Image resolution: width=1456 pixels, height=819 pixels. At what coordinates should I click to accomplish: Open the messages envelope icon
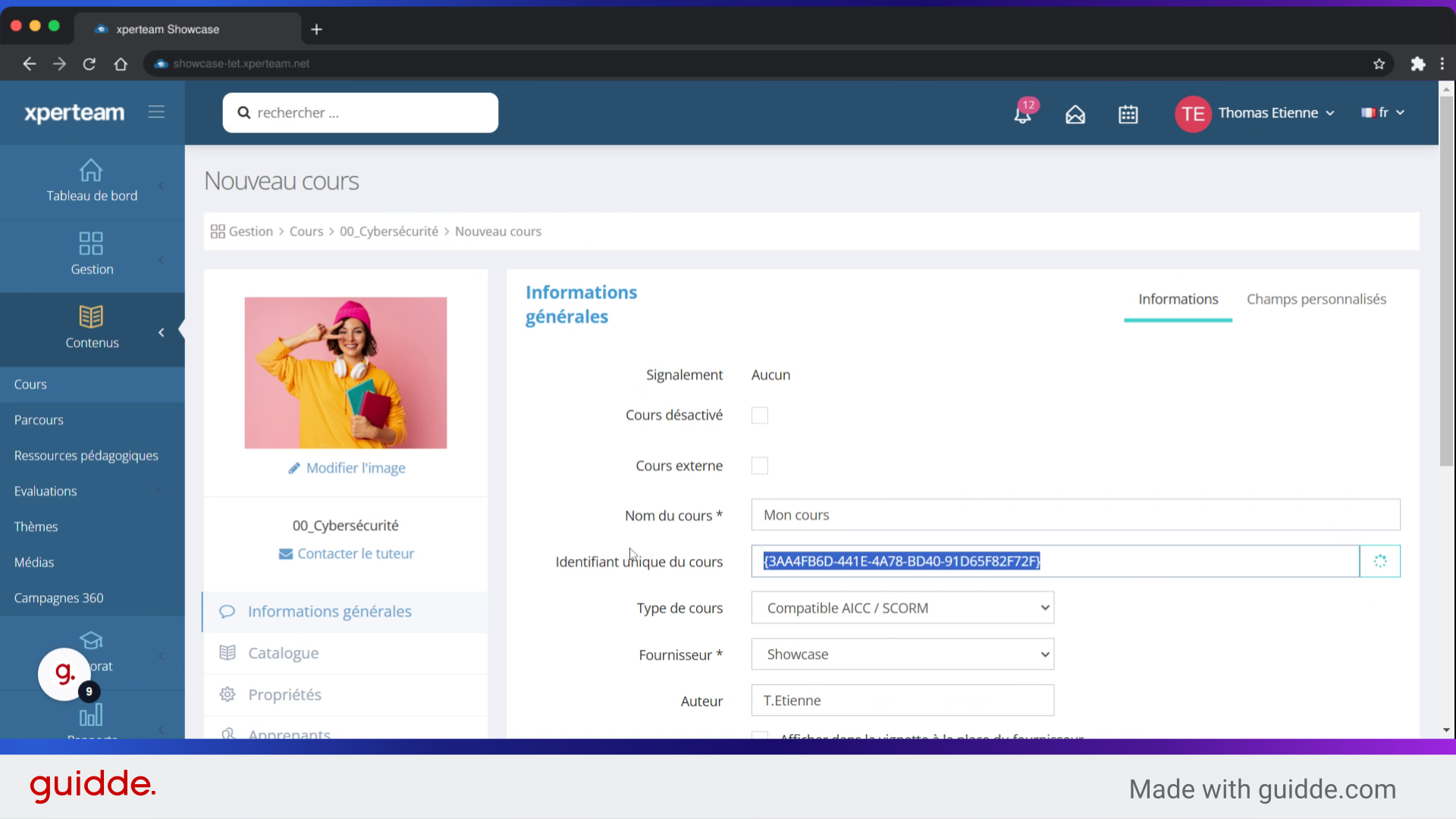pyautogui.click(x=1075, y=115)
